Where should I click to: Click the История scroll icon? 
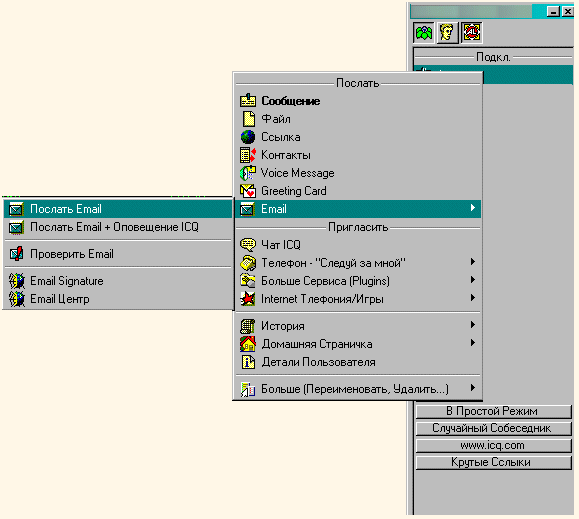point(248,326)
